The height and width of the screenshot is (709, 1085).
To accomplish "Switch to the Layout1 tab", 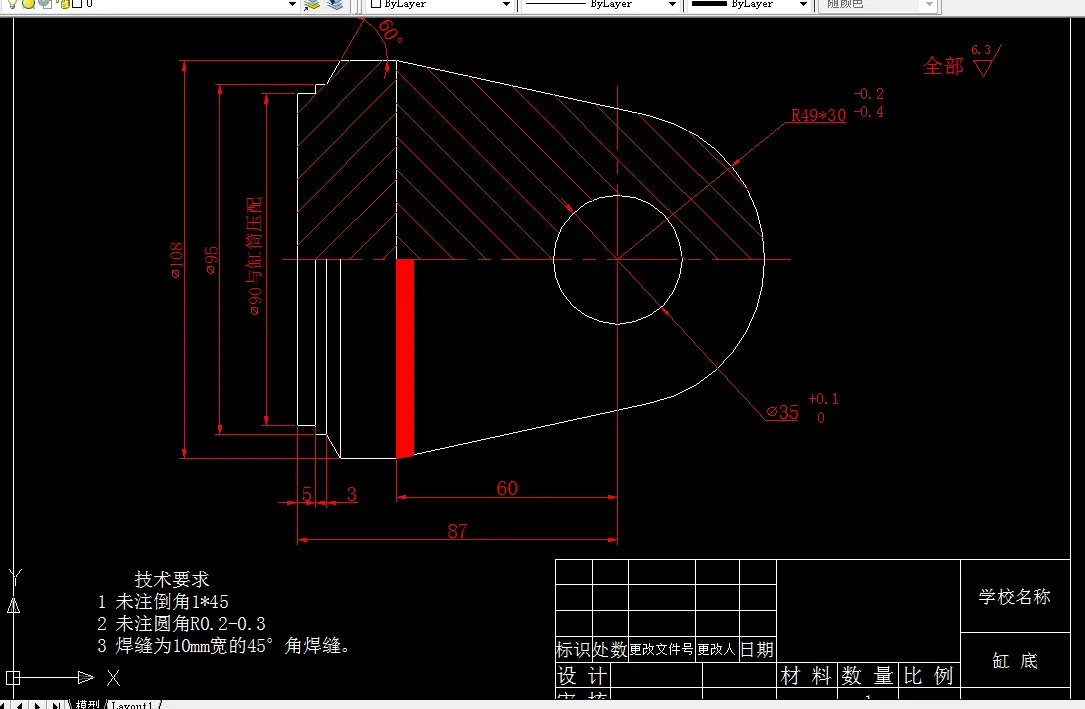I will 132,704.
